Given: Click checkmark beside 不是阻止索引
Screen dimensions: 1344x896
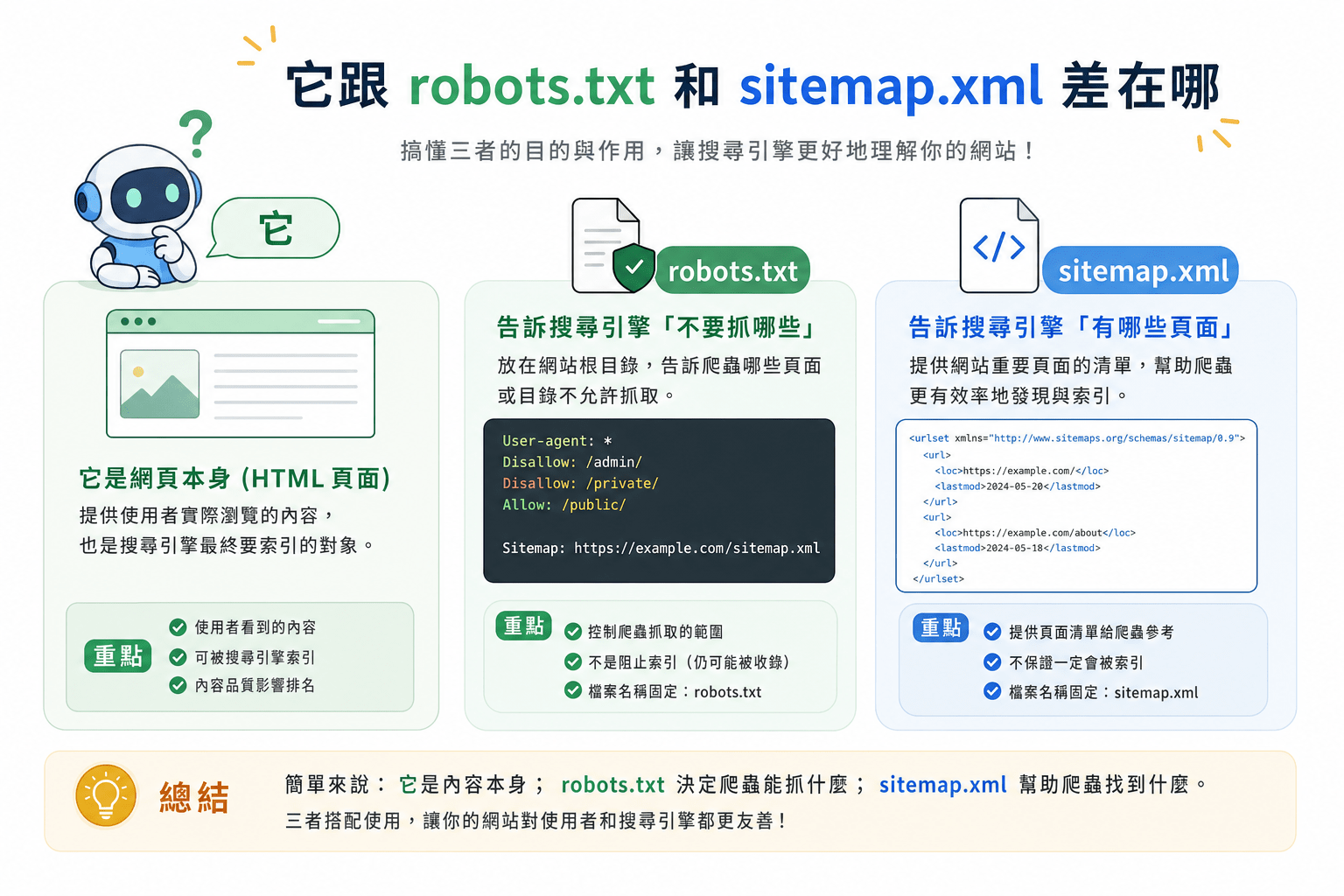Looking at the screenshot, I should [x=573, y=661].
